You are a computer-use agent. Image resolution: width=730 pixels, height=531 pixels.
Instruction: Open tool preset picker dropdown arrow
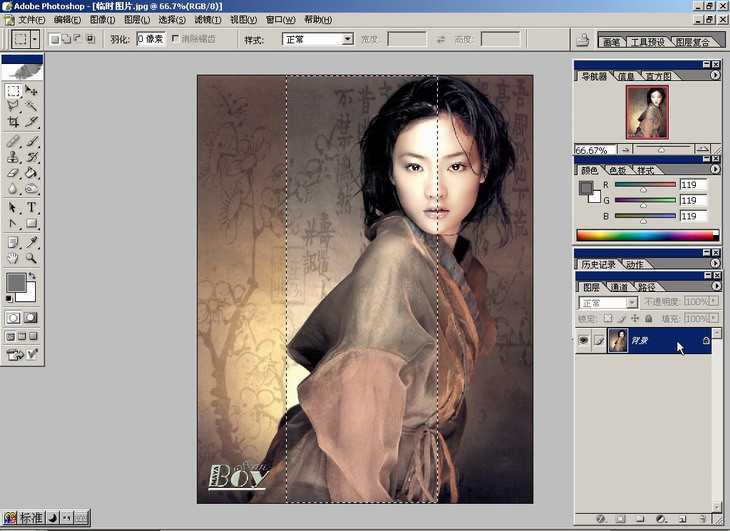pyautogui.click(x=35, y=40)
